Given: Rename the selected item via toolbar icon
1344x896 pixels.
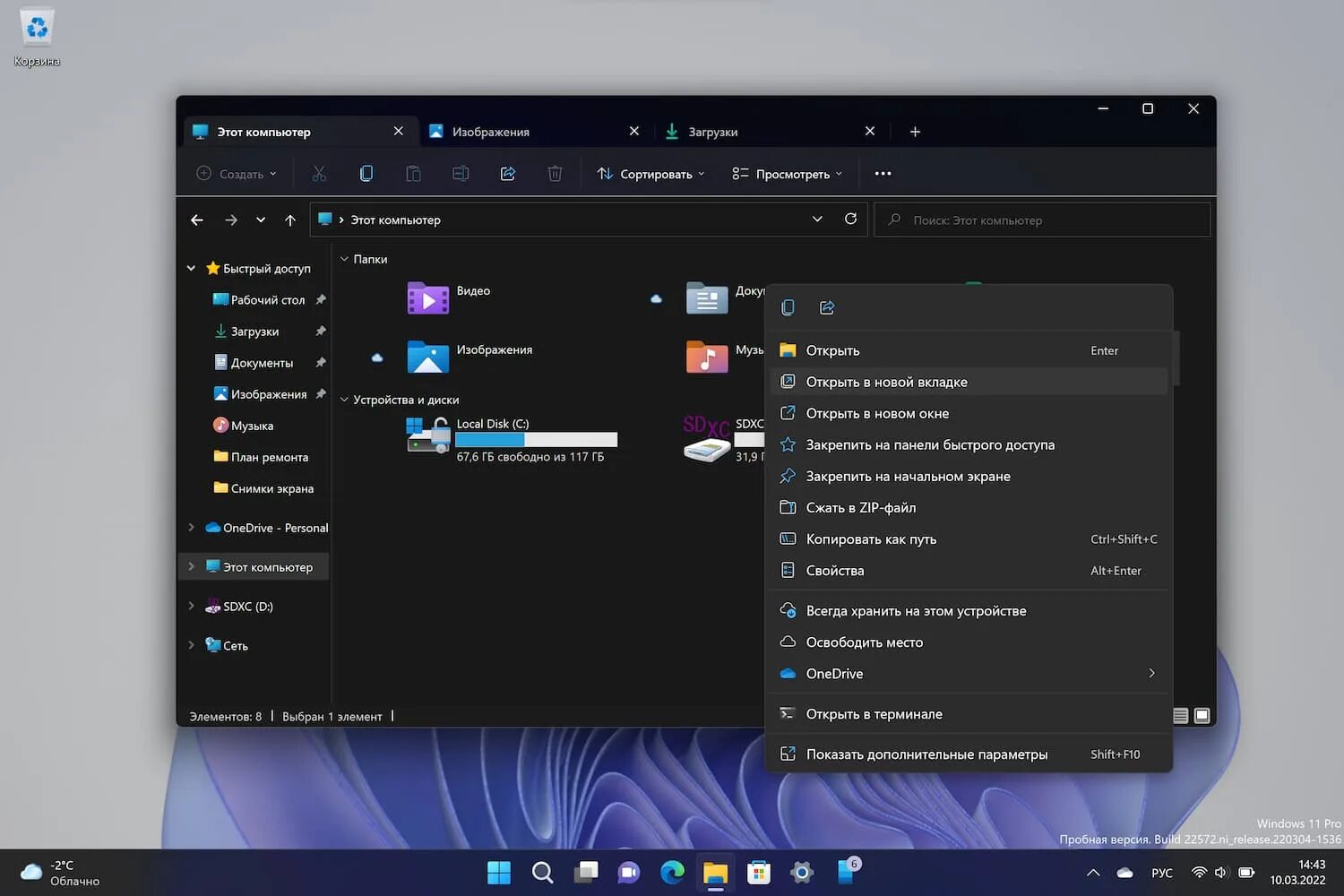Looking at the screenshot, I should [x=460, y=173].
